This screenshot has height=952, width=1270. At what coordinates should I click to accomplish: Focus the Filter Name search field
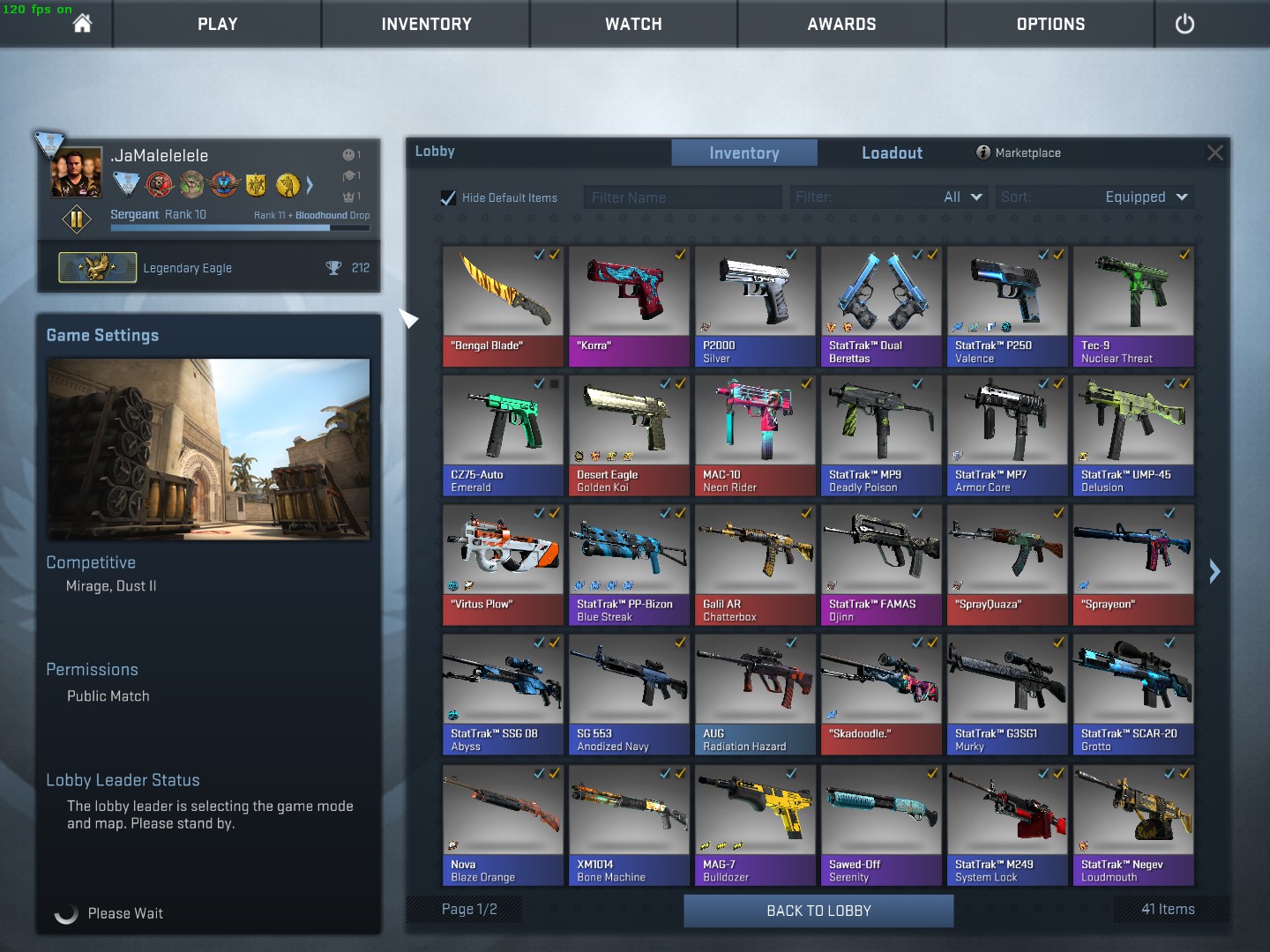683,197
